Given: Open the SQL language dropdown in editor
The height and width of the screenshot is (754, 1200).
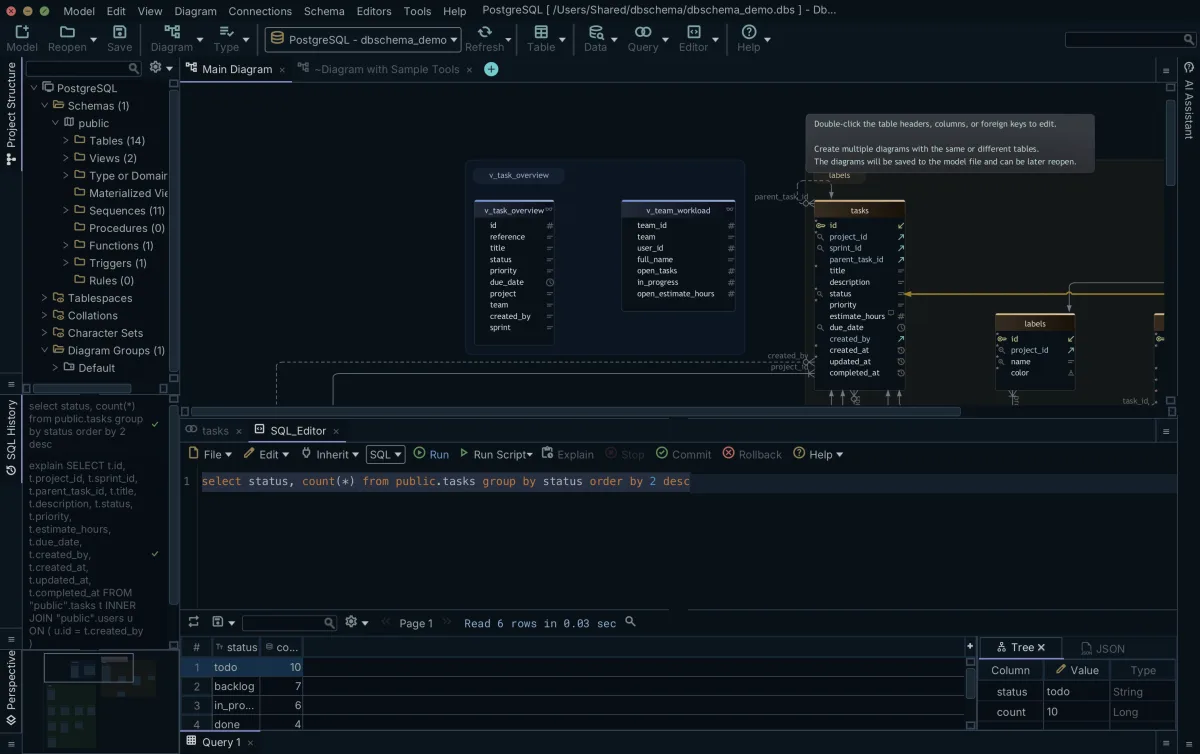Looking at the screenshot, I should click(385, 454).
